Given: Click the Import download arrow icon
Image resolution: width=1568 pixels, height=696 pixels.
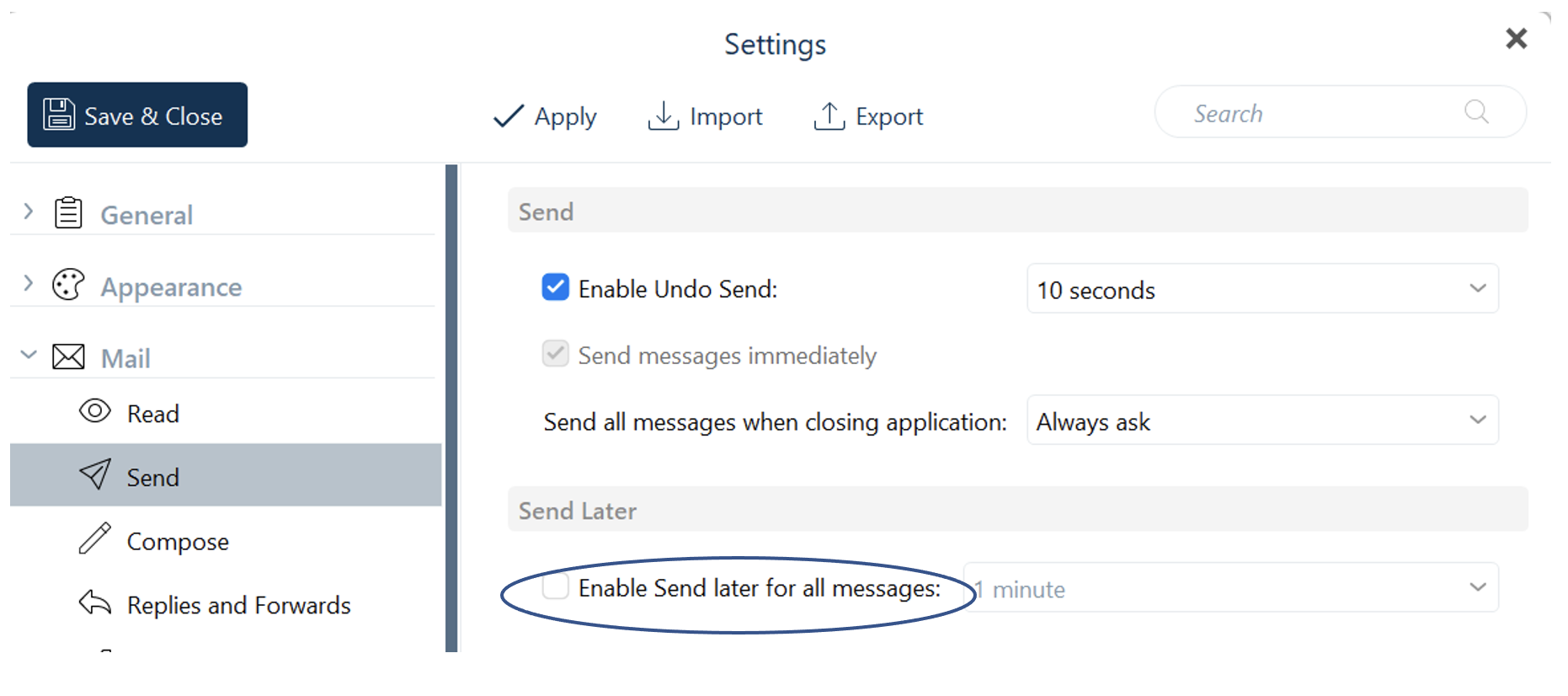Looking at the screenshot, I should (664, 115).
